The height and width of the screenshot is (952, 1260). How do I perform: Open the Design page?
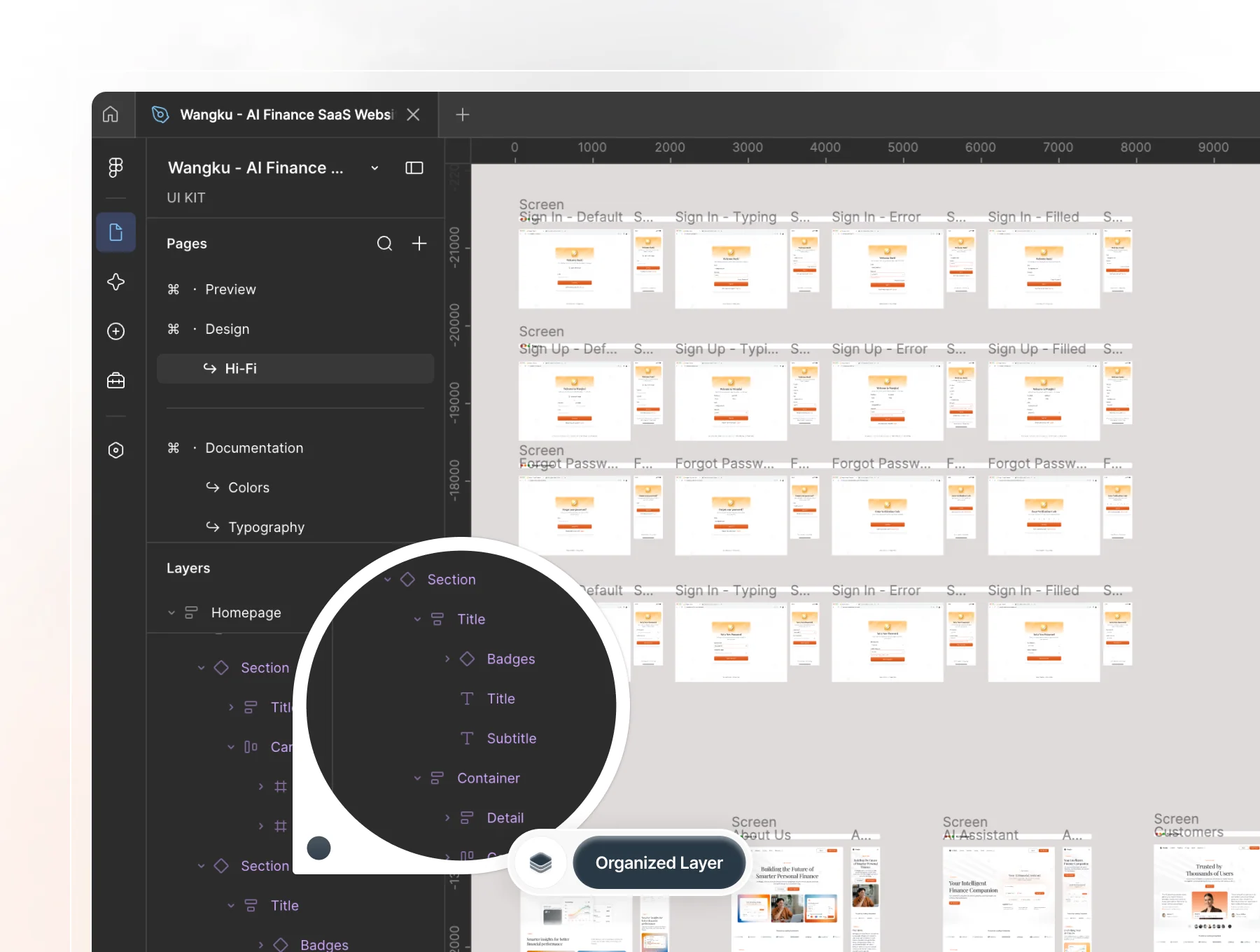pos(227,329)
